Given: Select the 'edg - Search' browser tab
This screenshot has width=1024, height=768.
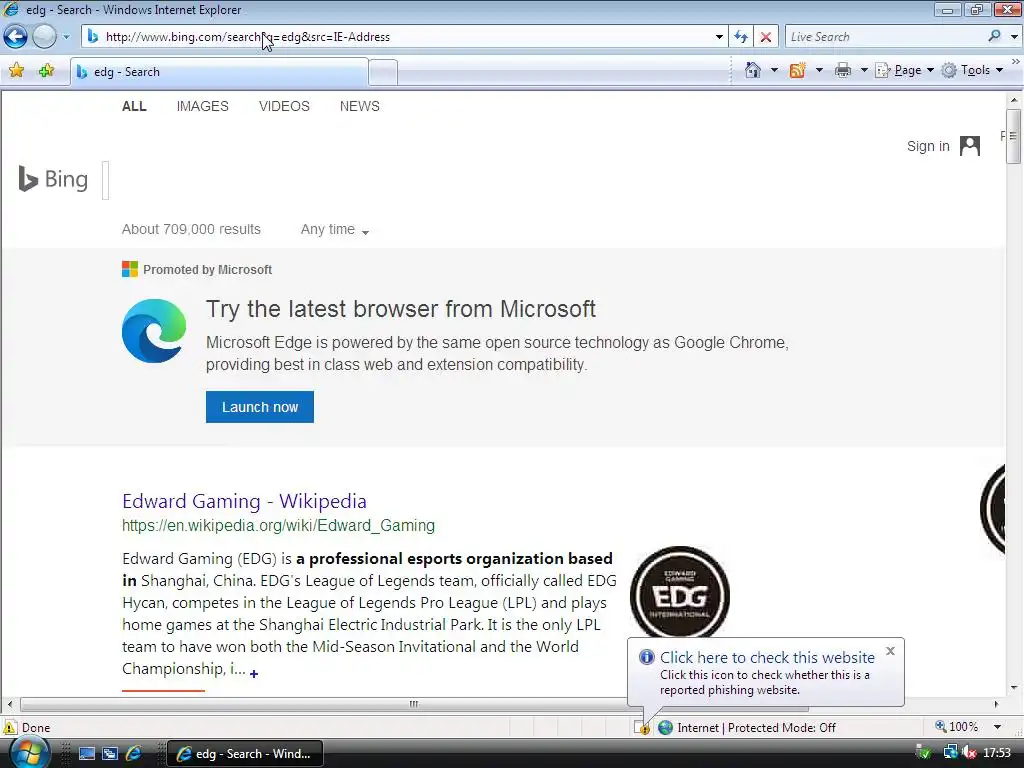Looking at the screenshot, I should (219, 72).
